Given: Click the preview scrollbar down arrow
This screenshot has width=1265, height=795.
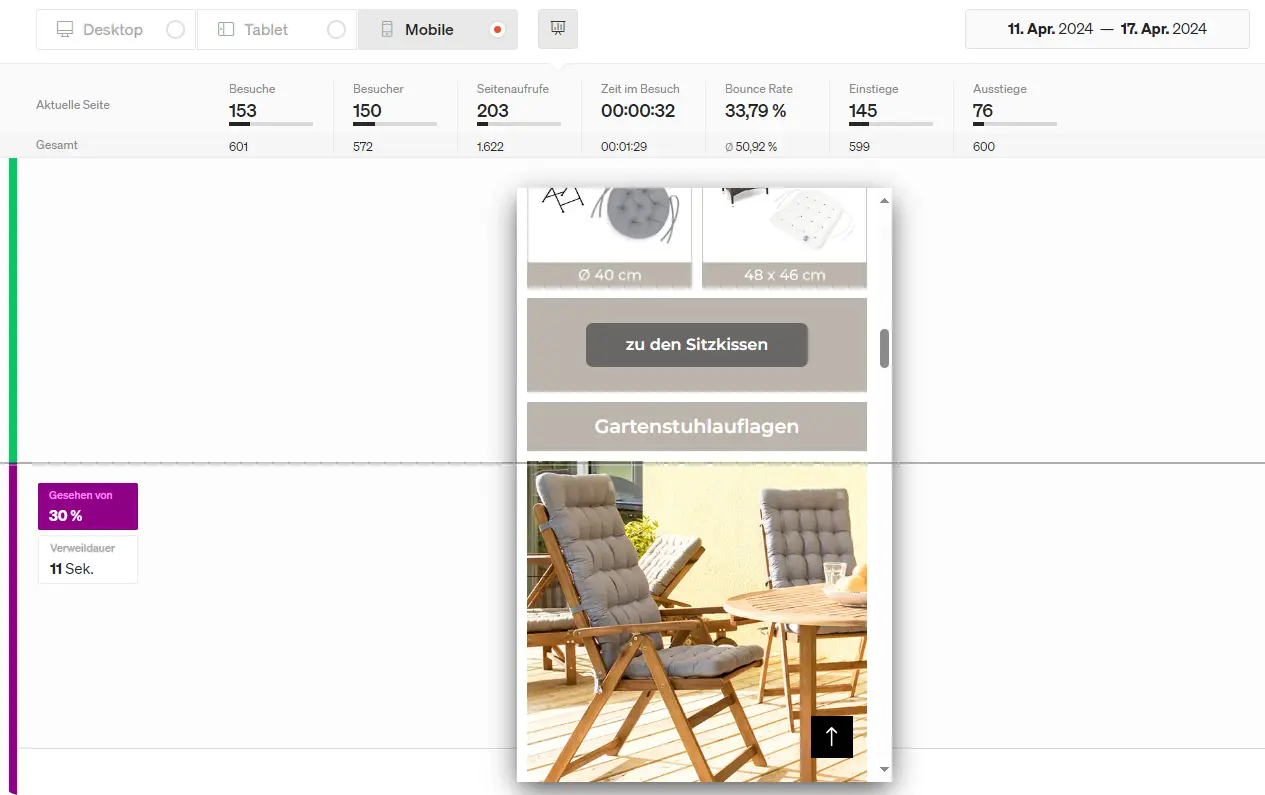Looking at the screenshot, I should [884, 769].
